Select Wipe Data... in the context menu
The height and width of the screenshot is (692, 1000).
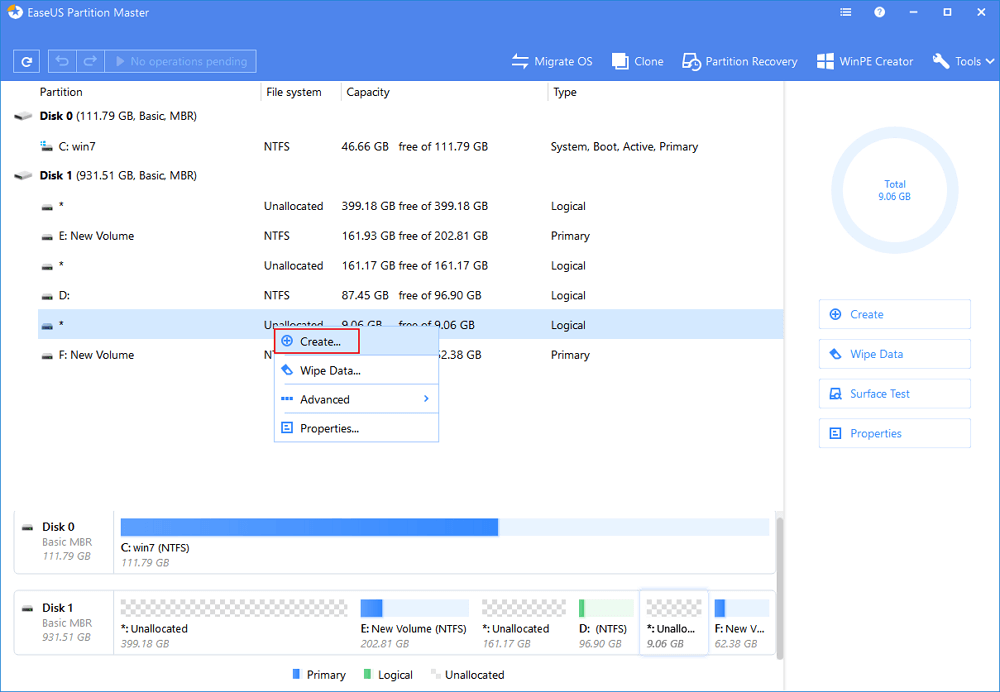tap(330, 370)
